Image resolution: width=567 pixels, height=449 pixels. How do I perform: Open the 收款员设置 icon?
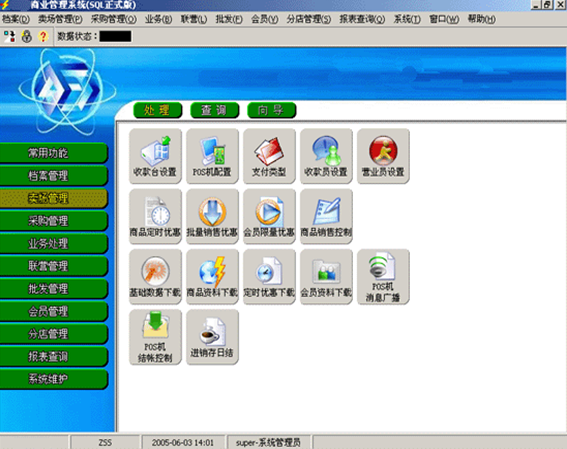click(326, 156)
